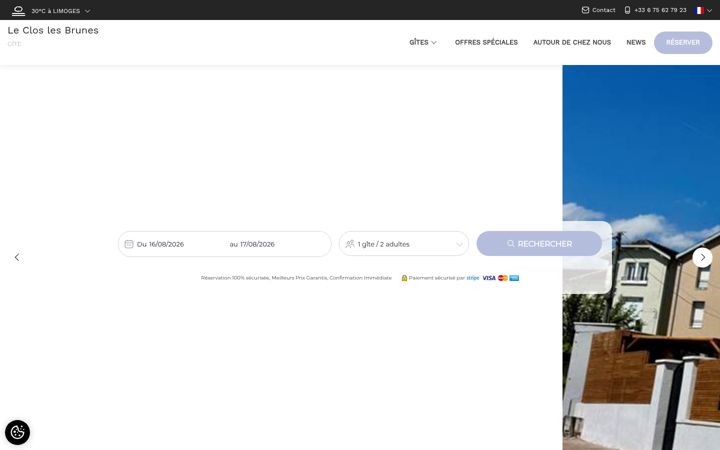Click the Visa card logo
The image size is (720, 450).
click(x=489, y=278)
